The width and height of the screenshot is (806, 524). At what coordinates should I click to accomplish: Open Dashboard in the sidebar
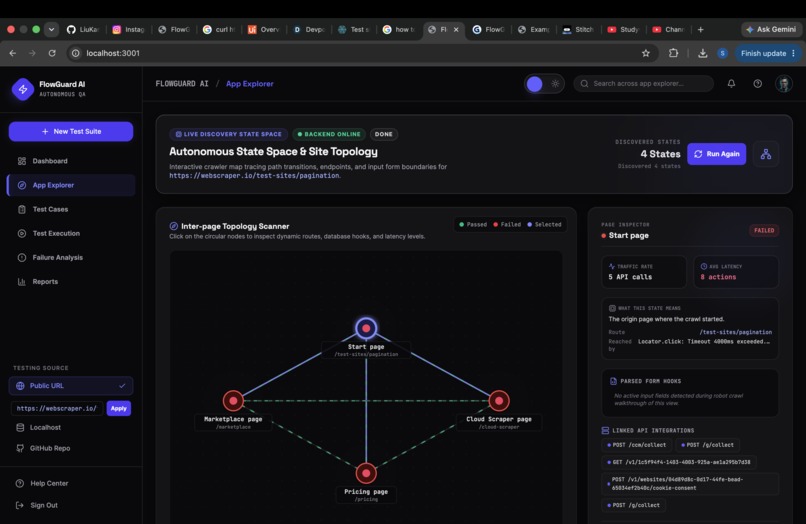tap(71, 161)
